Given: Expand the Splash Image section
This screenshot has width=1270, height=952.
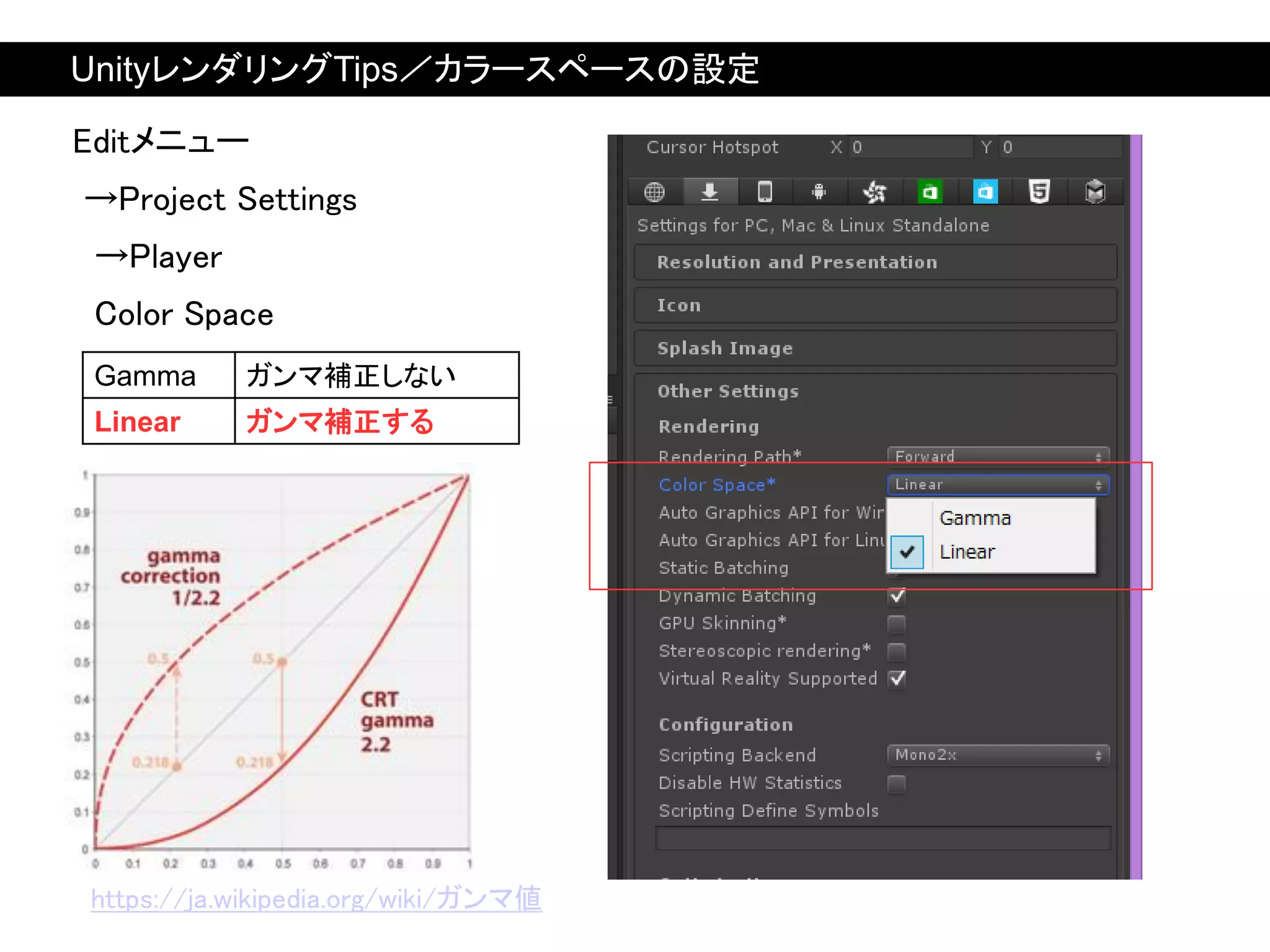Looking at the screenshot, I should point(876,348).
